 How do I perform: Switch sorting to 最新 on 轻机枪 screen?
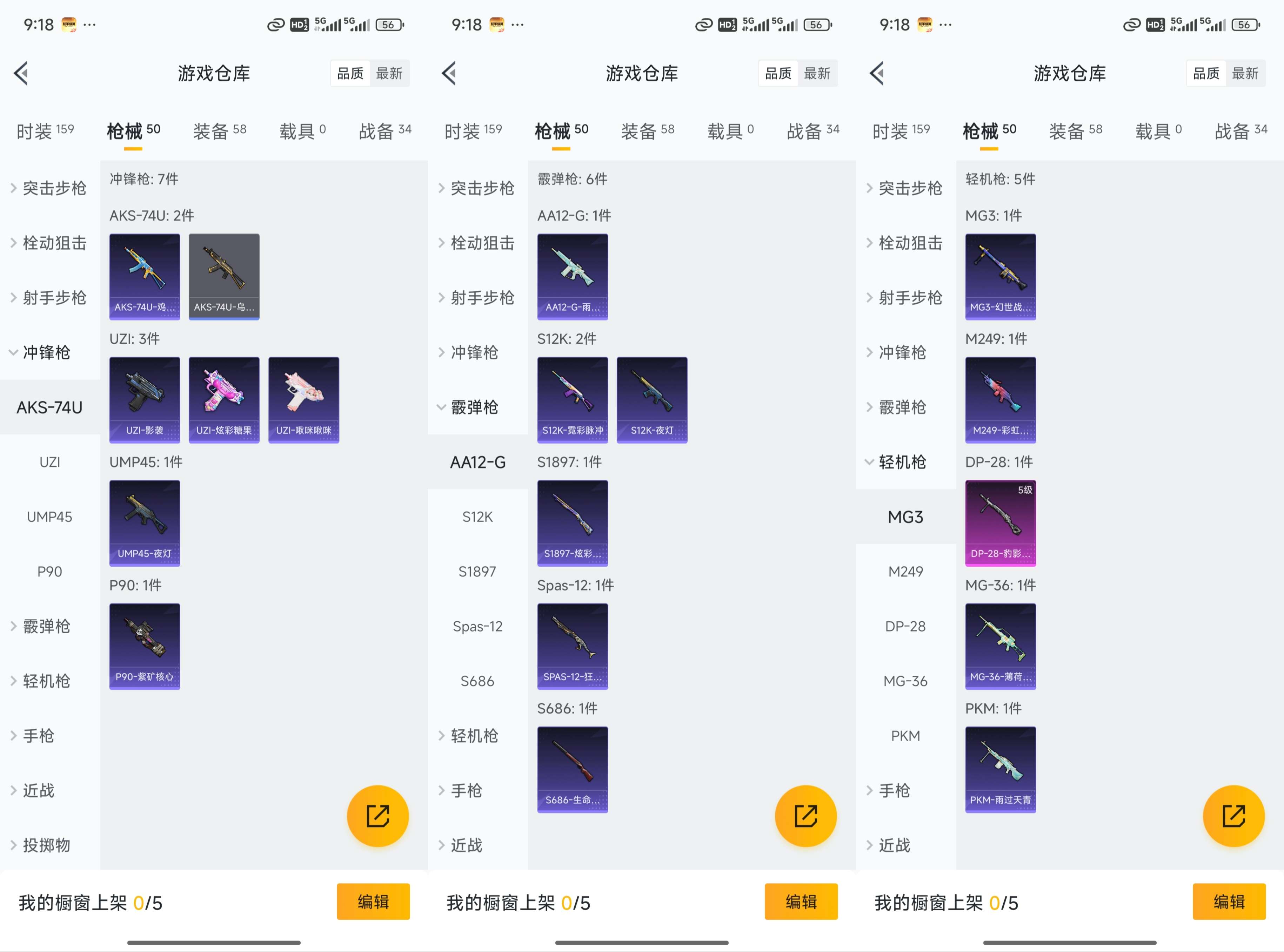[x=1245, y=73]
